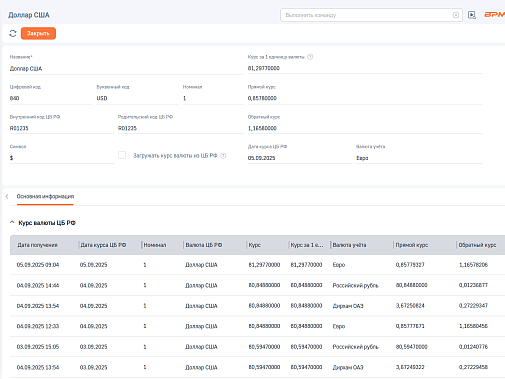The image size is (505, 379).
Task: Click the Закрыть button
Action: pyautogui.click(x=38, y=33)
